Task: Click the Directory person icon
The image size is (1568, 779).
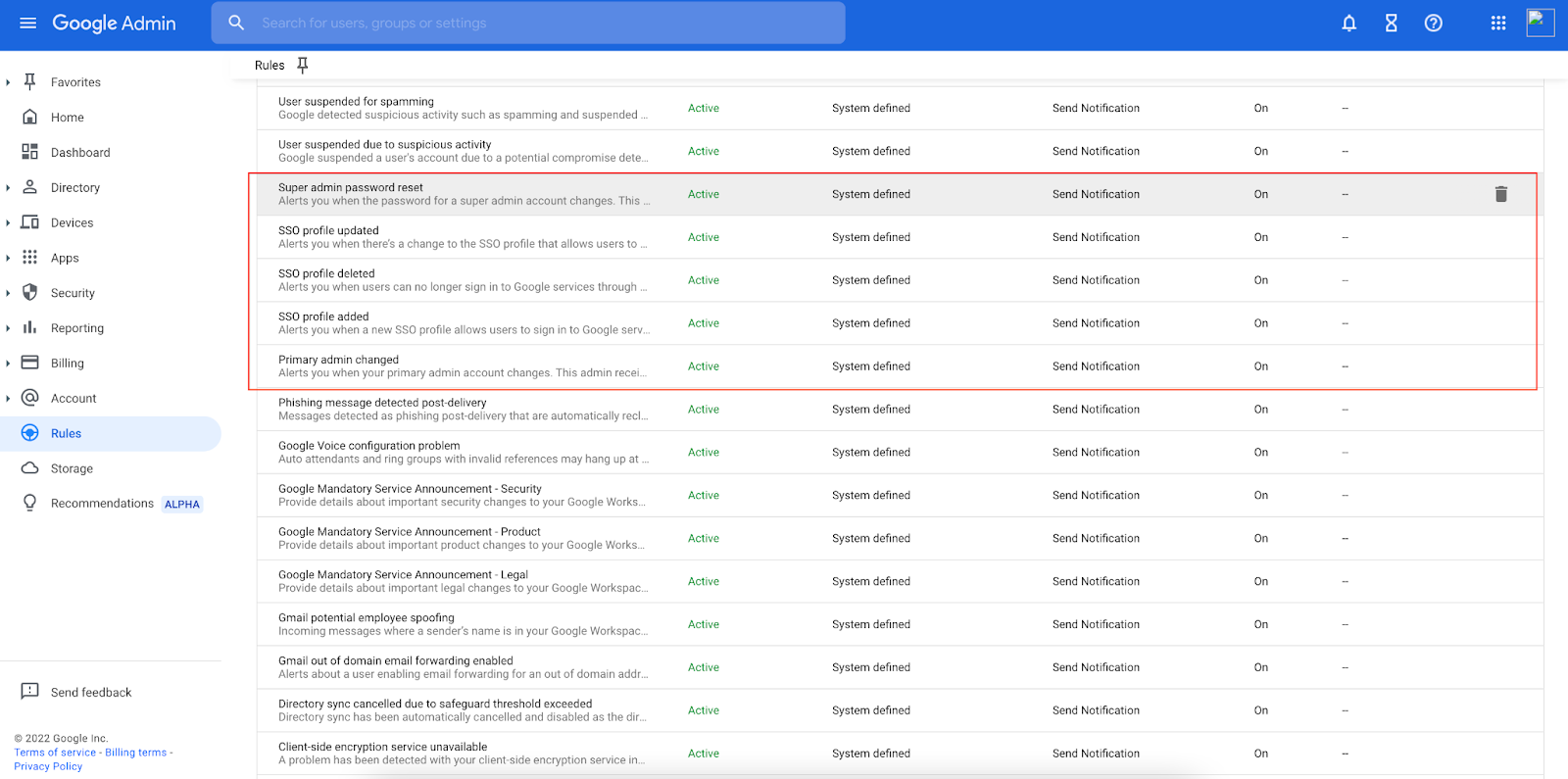Action: point(30,187)
